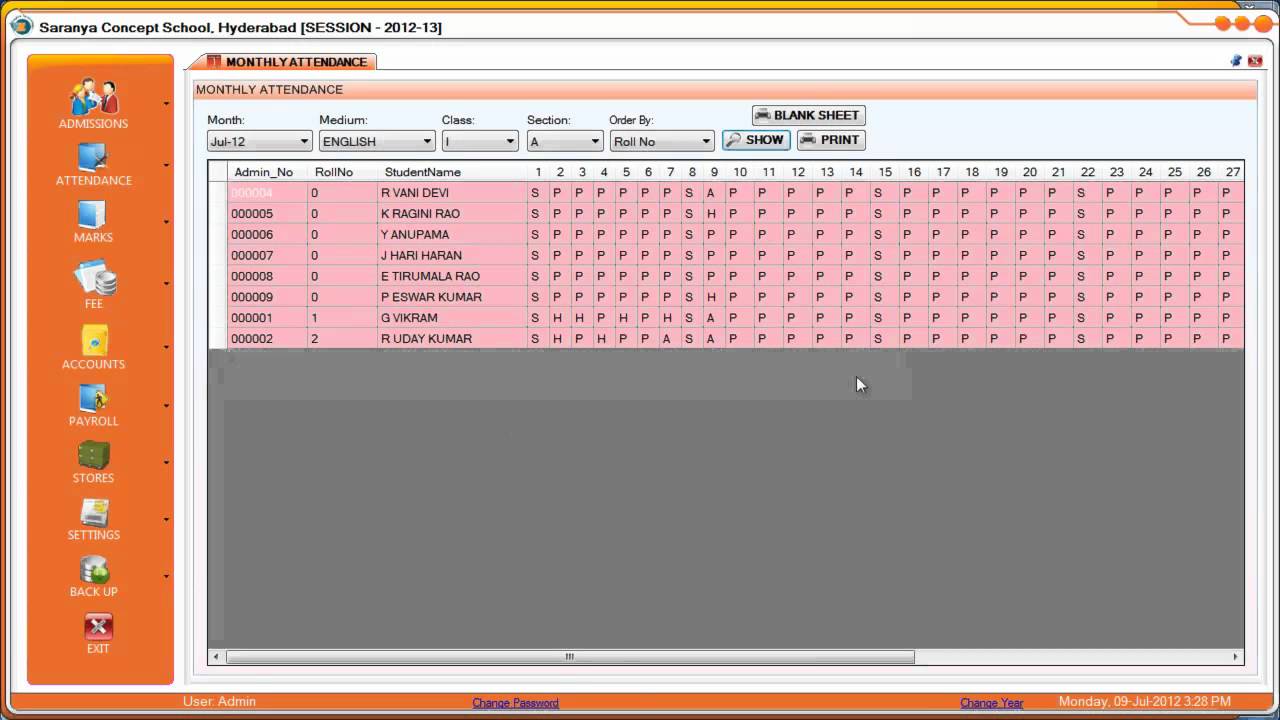Viewport: 1280px width, 720px height.
Task: Expand the Payroll submenu arrow
Action: pos(166,405)
